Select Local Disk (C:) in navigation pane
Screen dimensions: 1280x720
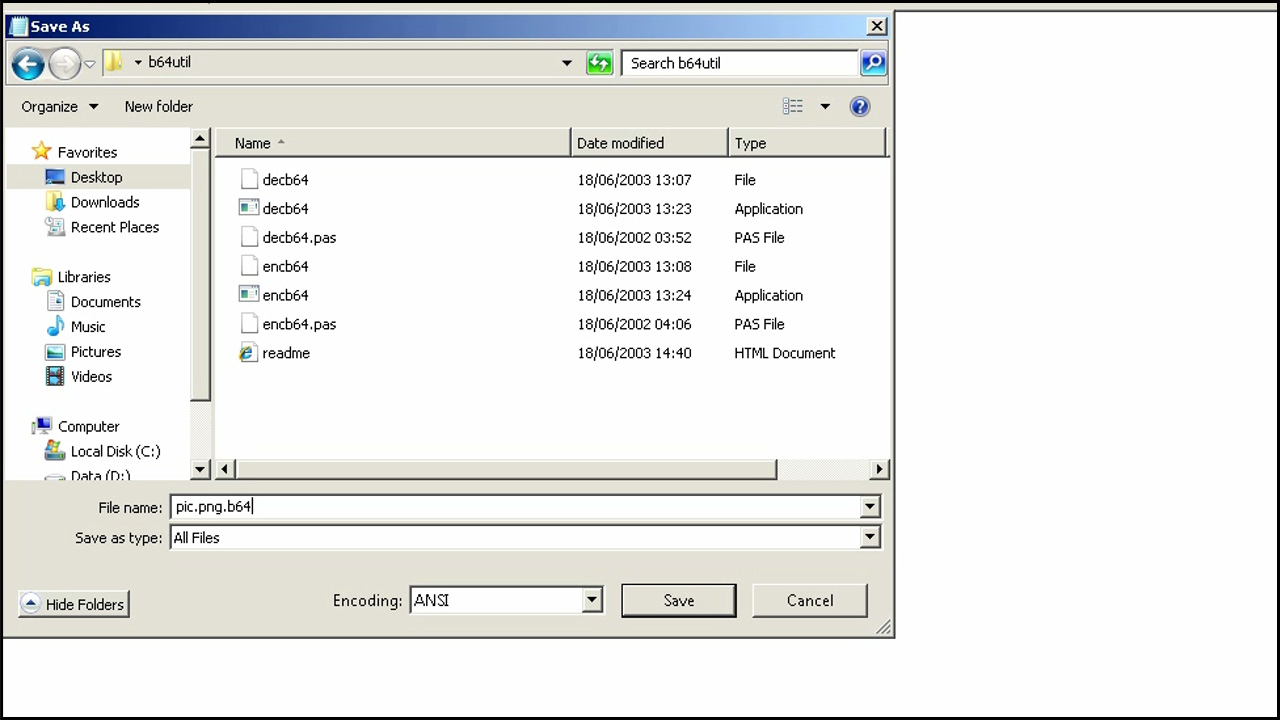[x=115, y=451]
